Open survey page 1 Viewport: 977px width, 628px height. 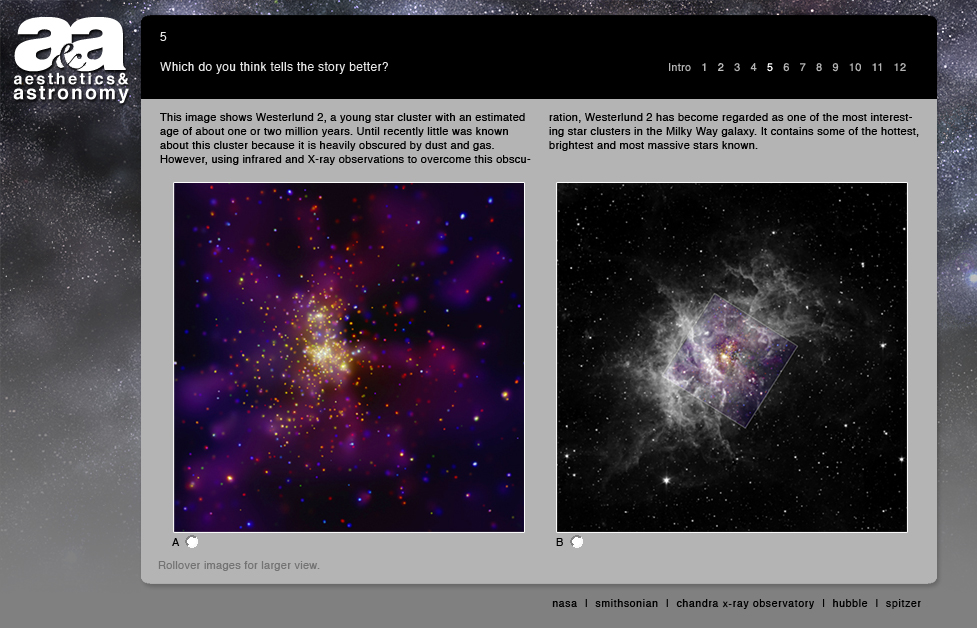pos(704,67)
